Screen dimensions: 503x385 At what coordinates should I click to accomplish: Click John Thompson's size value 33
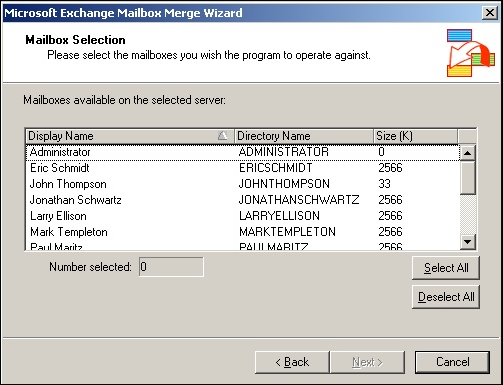[385, 184]
